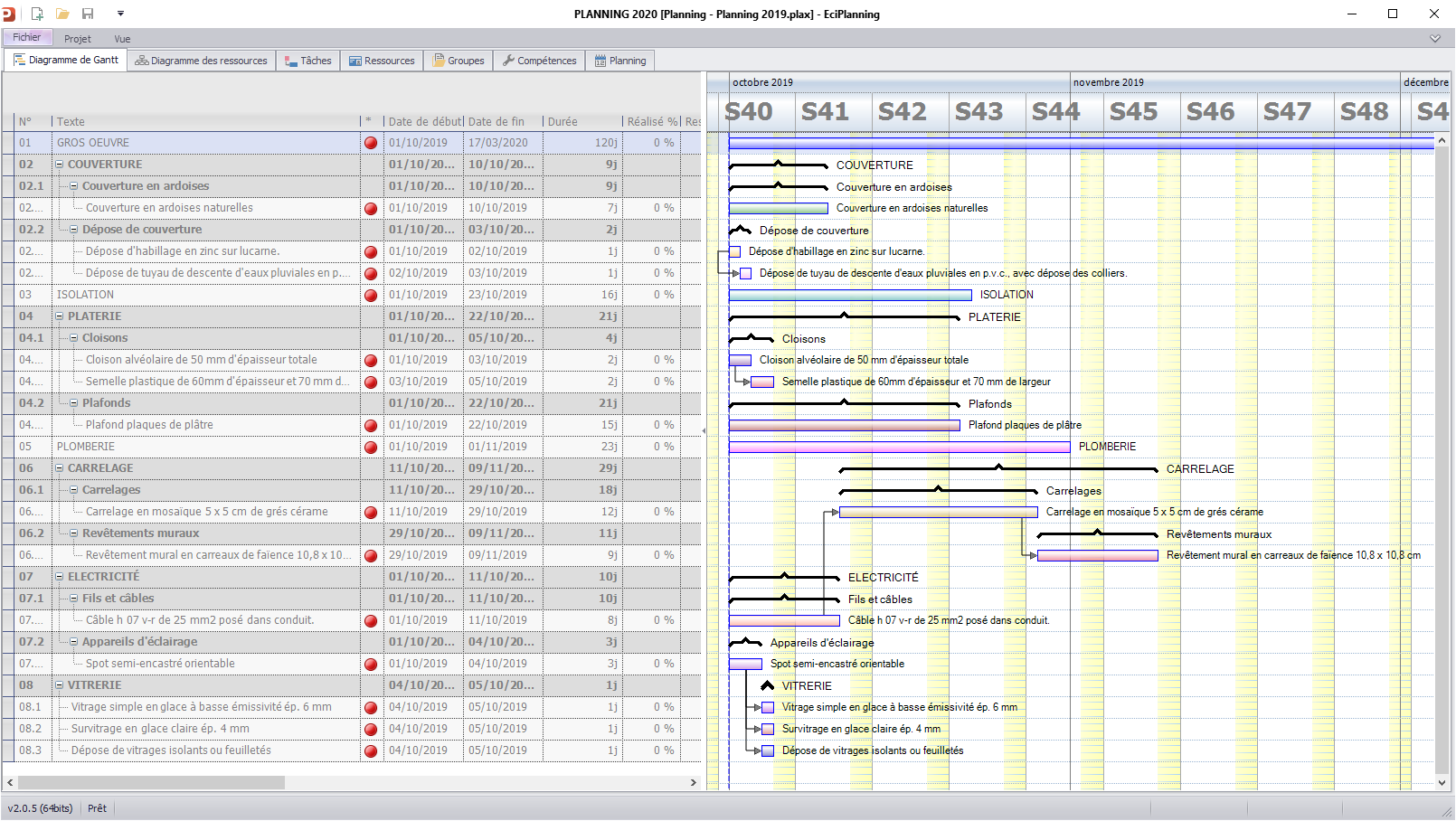Collapse the CARRELAGE group
Screen dimensions: 1456x821
point(60,468)
